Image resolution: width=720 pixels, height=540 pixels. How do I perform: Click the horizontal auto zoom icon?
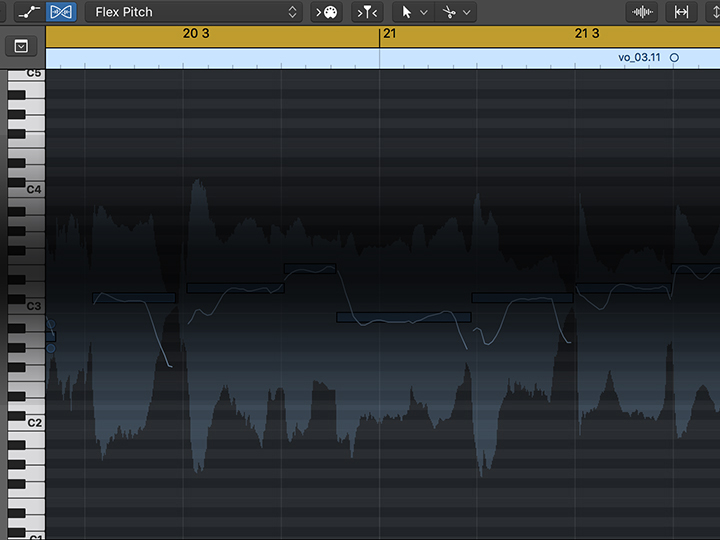click(x=681, y=12)
